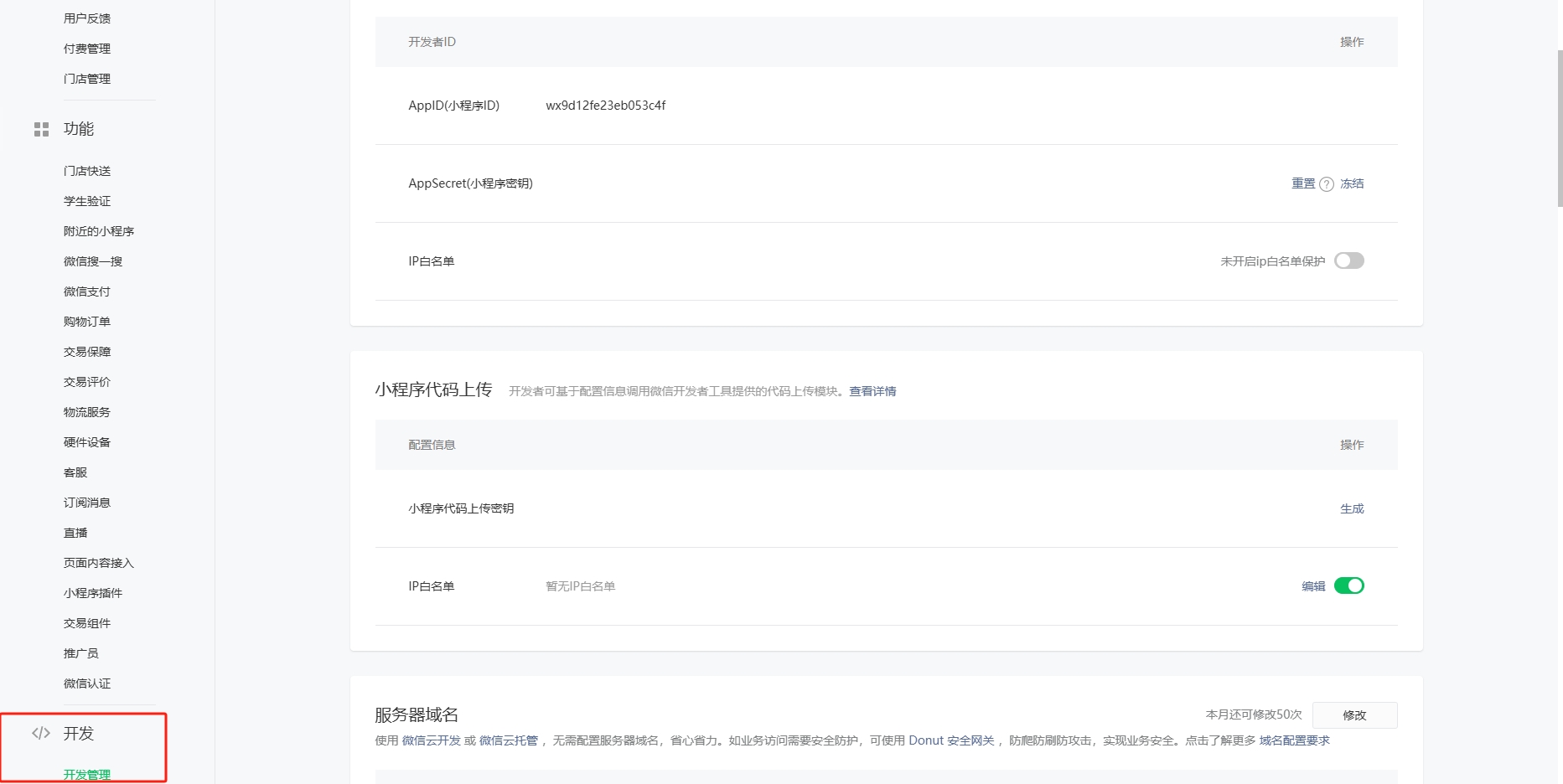This screenshot has height=784, width=1563.
Task: Click the help question mark beside 重置
Action: click(1326, 184)
